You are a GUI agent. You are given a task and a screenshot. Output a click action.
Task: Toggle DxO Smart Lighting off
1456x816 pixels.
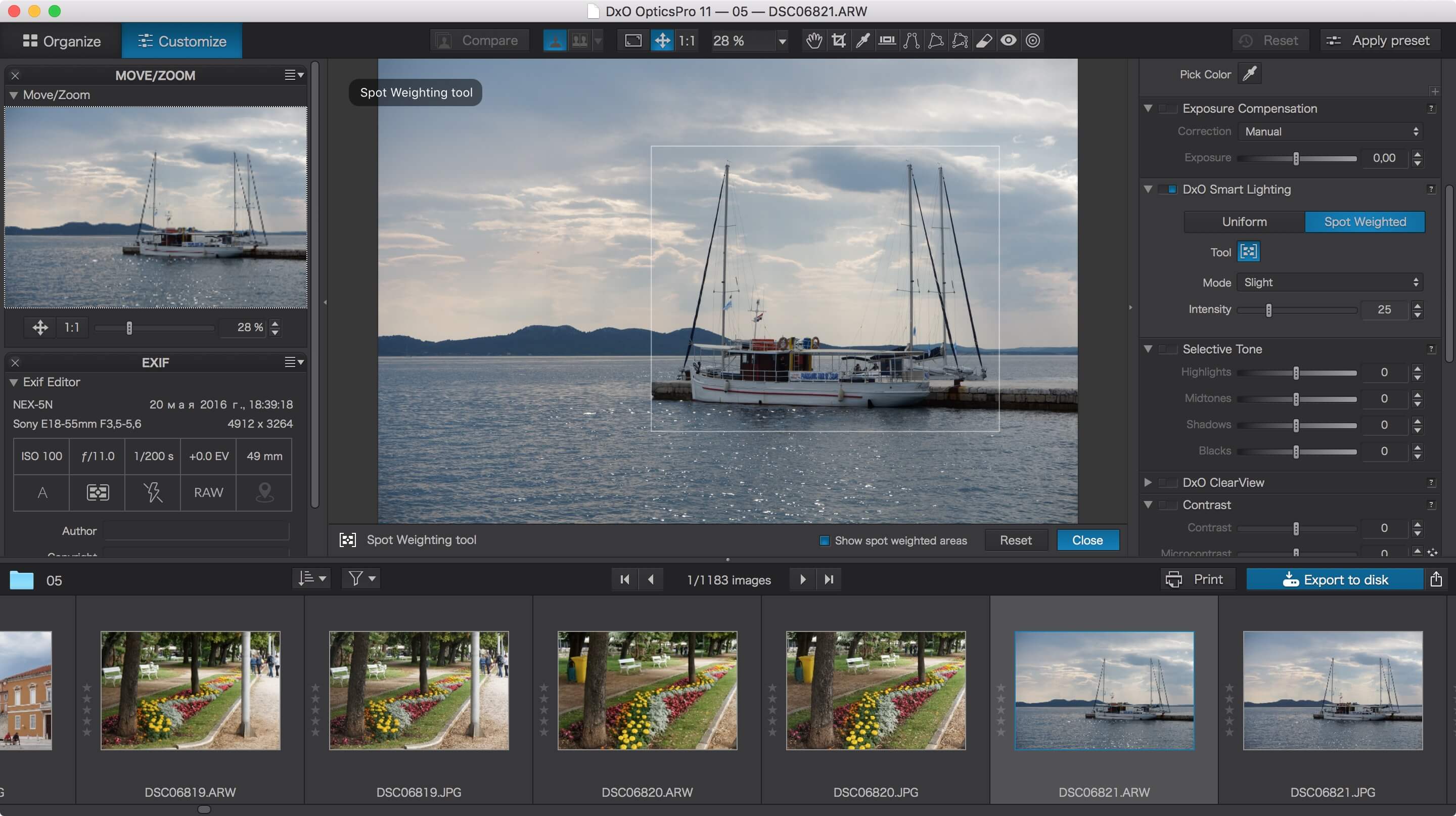[1168, 189]
